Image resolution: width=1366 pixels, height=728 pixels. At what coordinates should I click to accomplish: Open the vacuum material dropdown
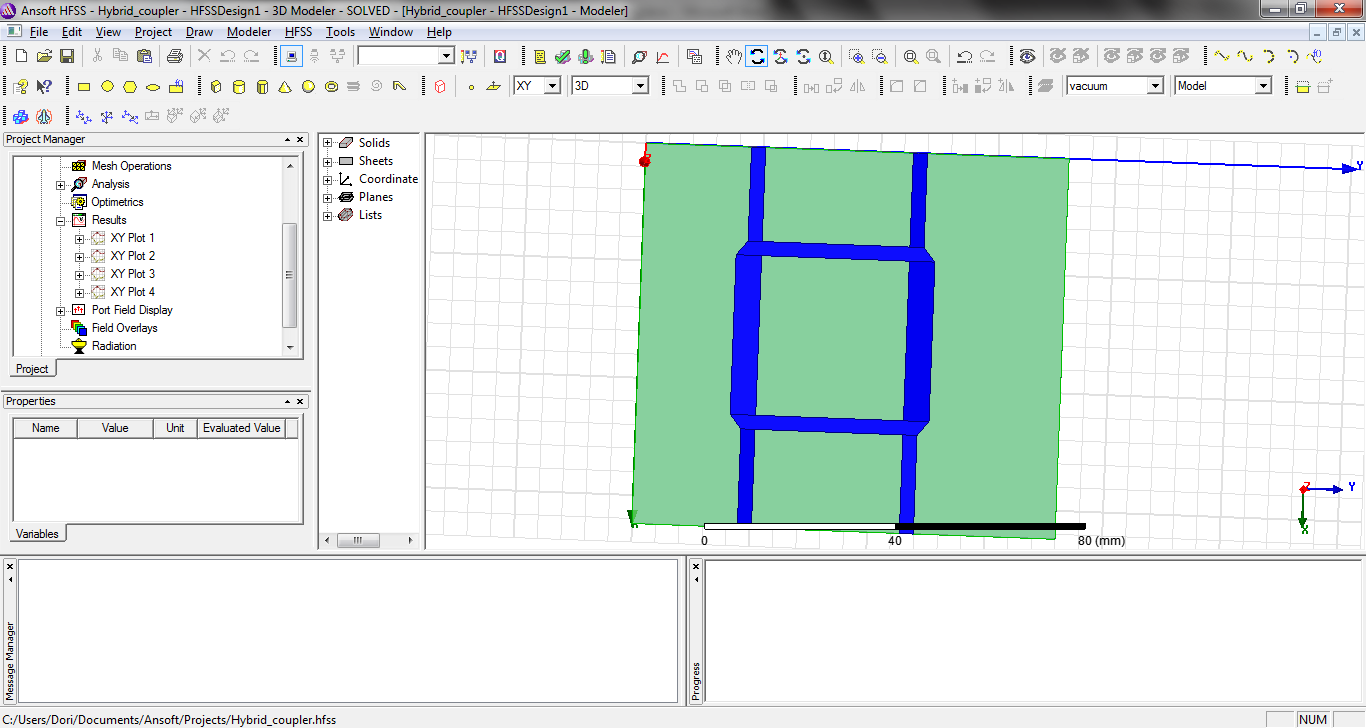(1155, 86)
